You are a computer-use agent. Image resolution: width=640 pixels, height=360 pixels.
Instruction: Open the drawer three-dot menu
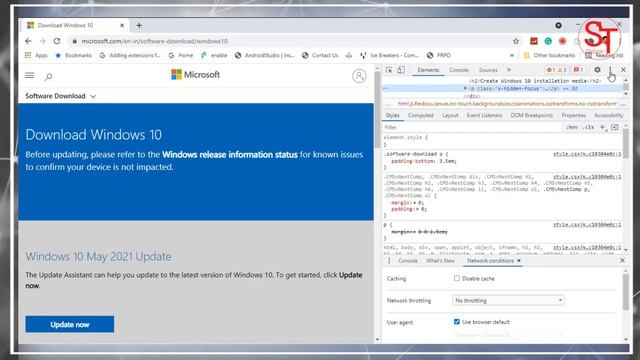pyautogui.click(x=389, y=260)
